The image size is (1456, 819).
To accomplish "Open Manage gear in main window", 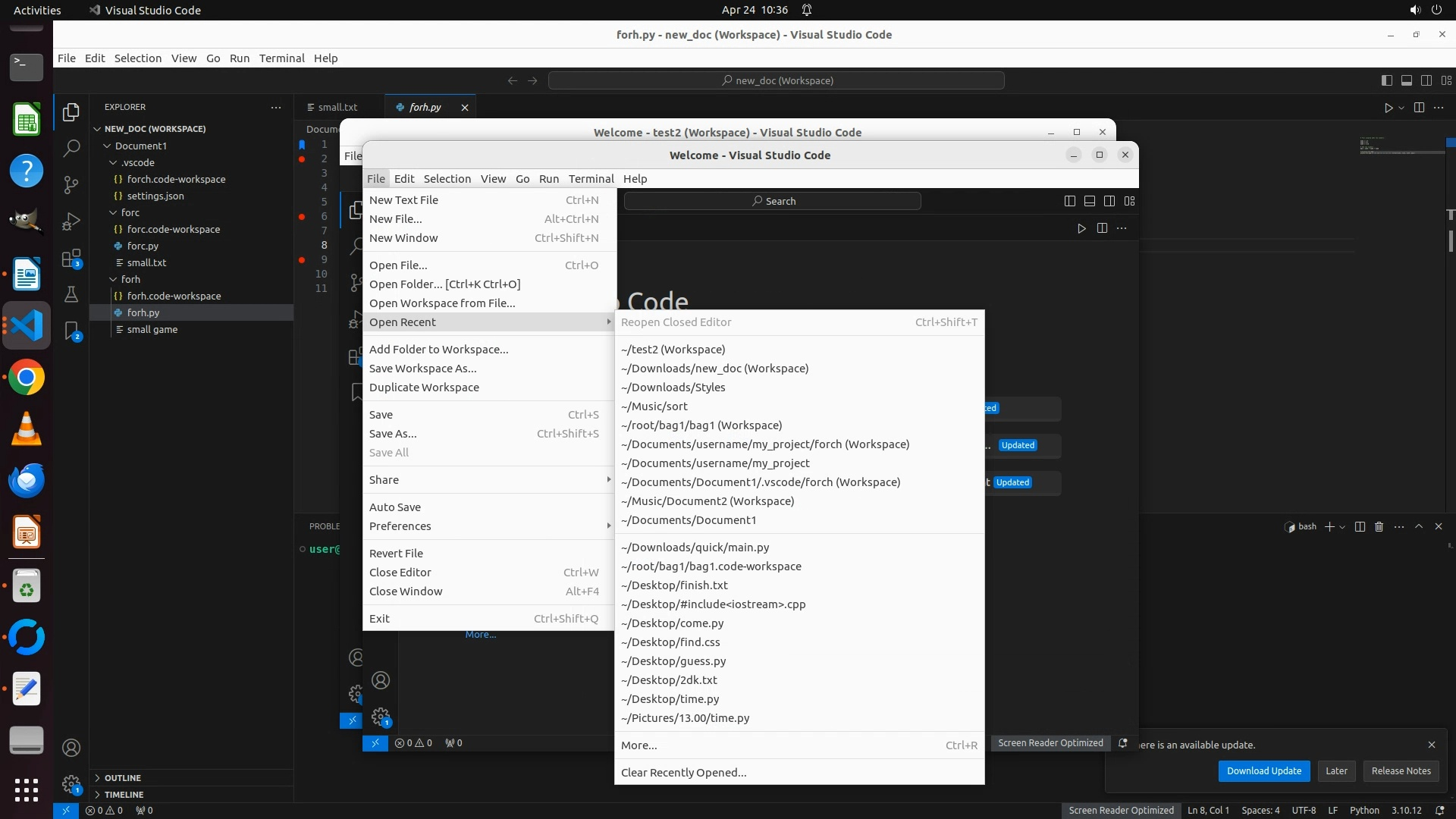I will point(71,784).
